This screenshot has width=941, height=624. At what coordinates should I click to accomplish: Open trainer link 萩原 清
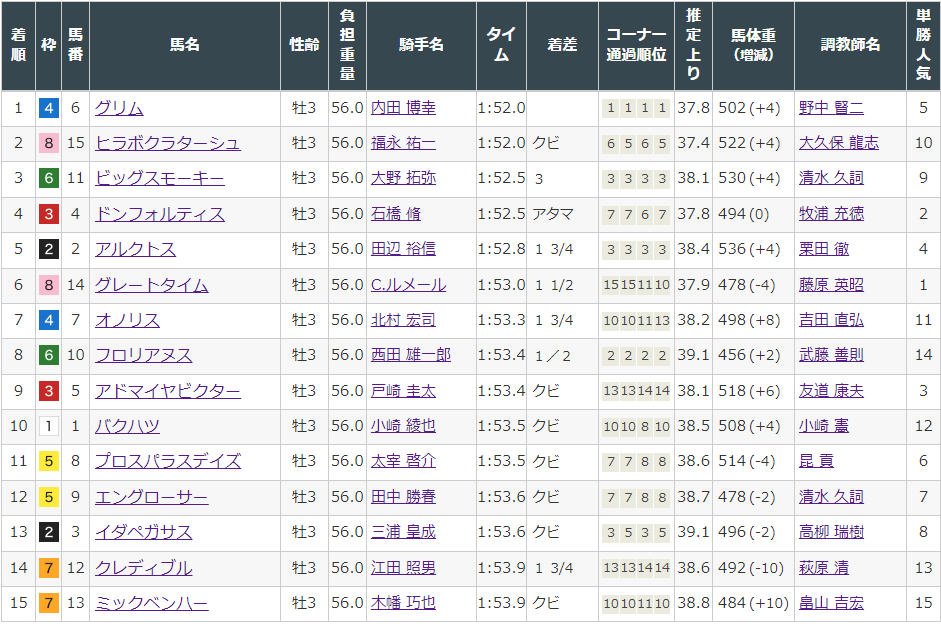pyautogui.click(x=823, y=568)
